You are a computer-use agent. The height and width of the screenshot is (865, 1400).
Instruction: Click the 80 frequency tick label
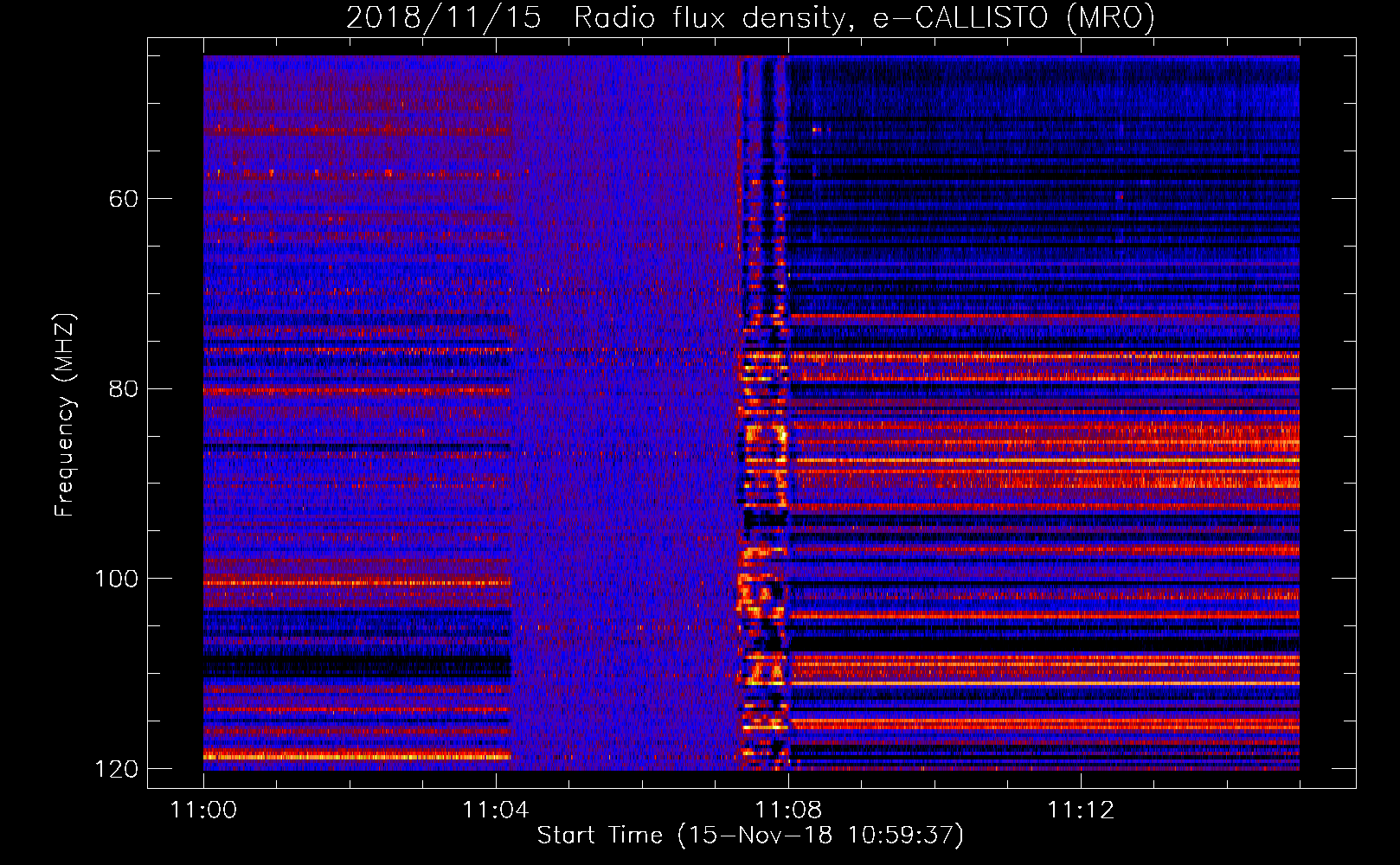click(123, 388)
